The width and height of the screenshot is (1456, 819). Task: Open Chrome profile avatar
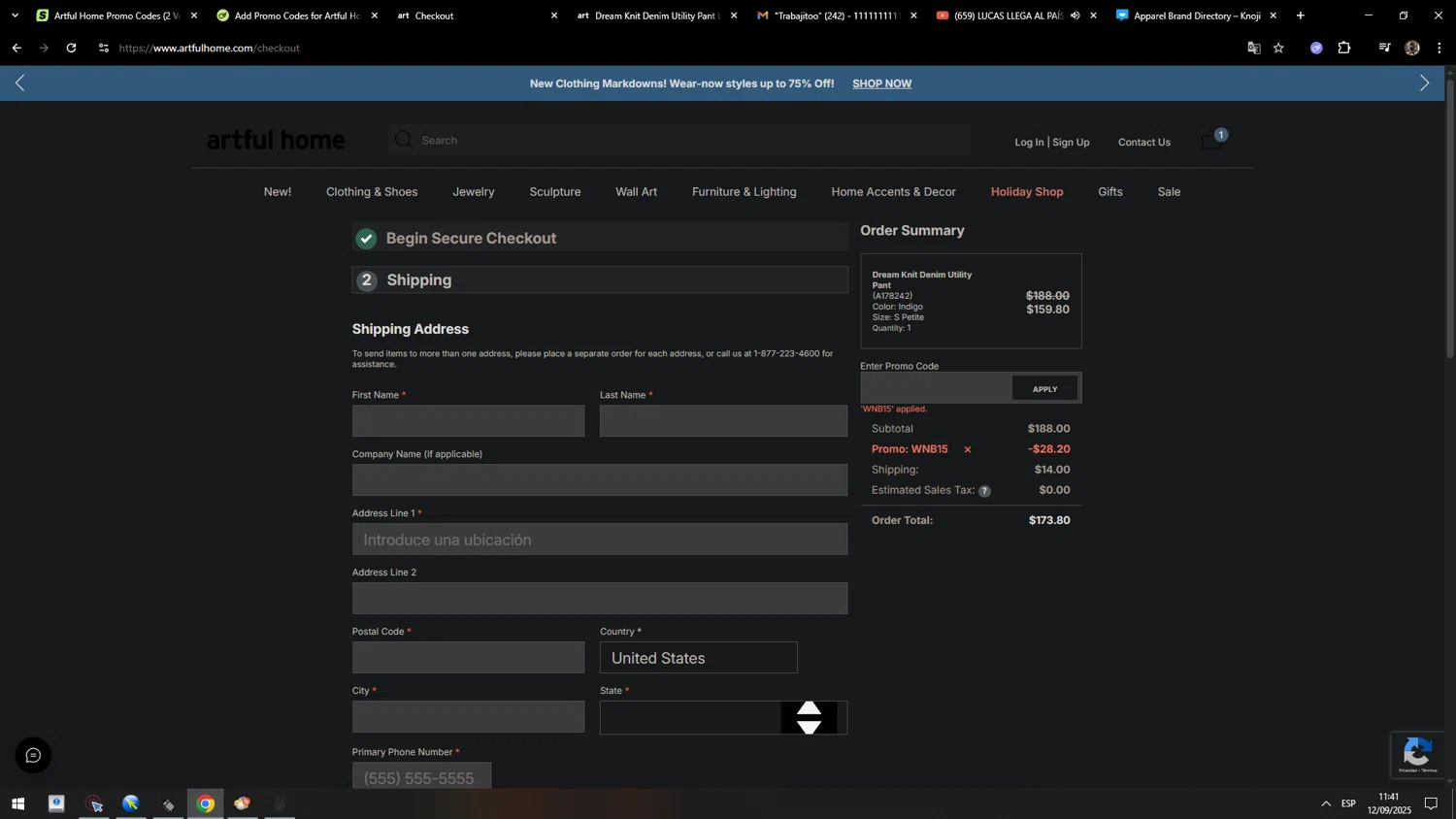point(1412,48)
